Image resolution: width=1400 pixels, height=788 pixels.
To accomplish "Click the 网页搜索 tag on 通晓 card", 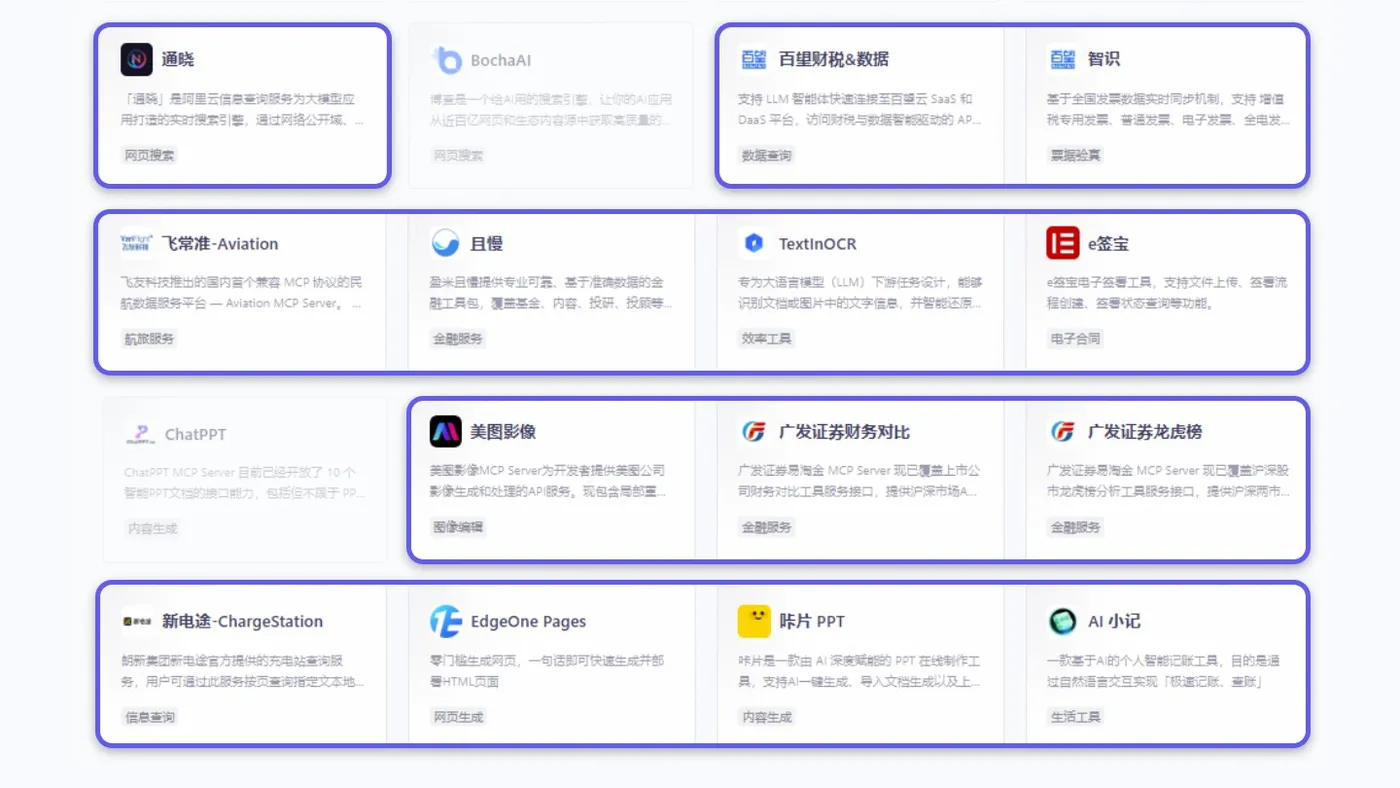I will (x=150, y=155).
